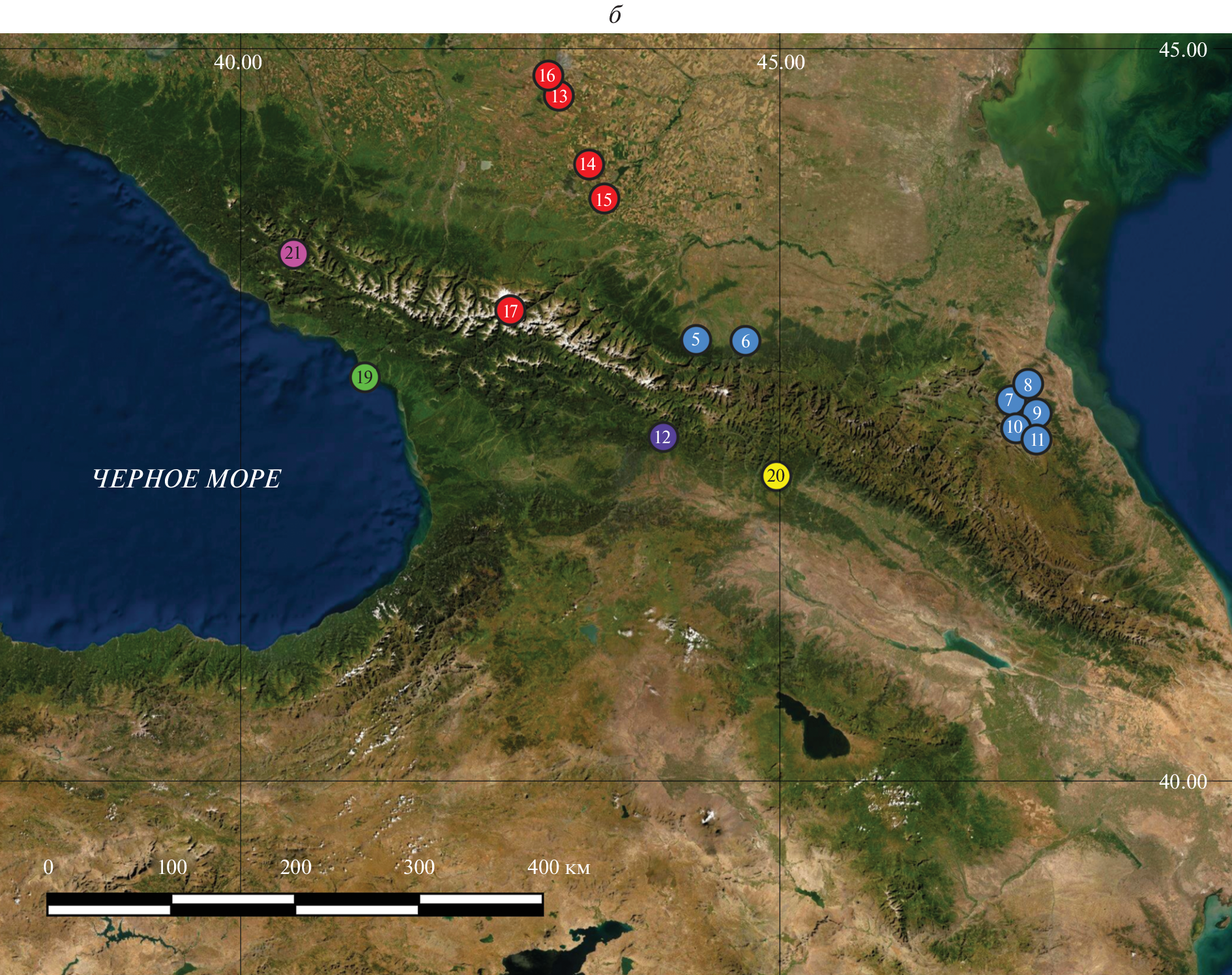Click the 400 км scale bar label

click(x=558, y=867)
